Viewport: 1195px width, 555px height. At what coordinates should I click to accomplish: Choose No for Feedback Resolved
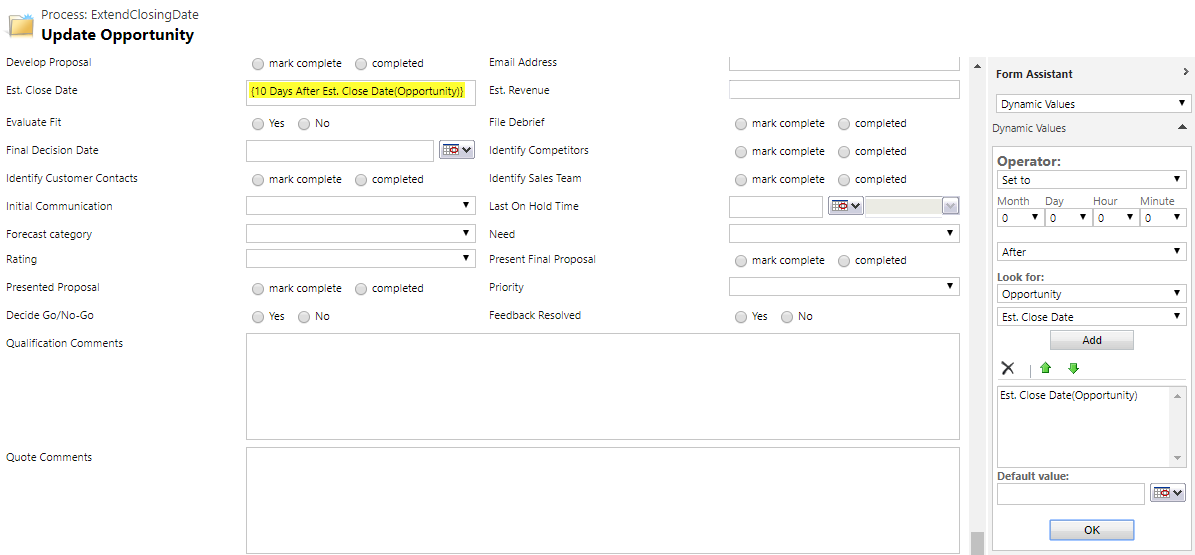coord(787,316)
